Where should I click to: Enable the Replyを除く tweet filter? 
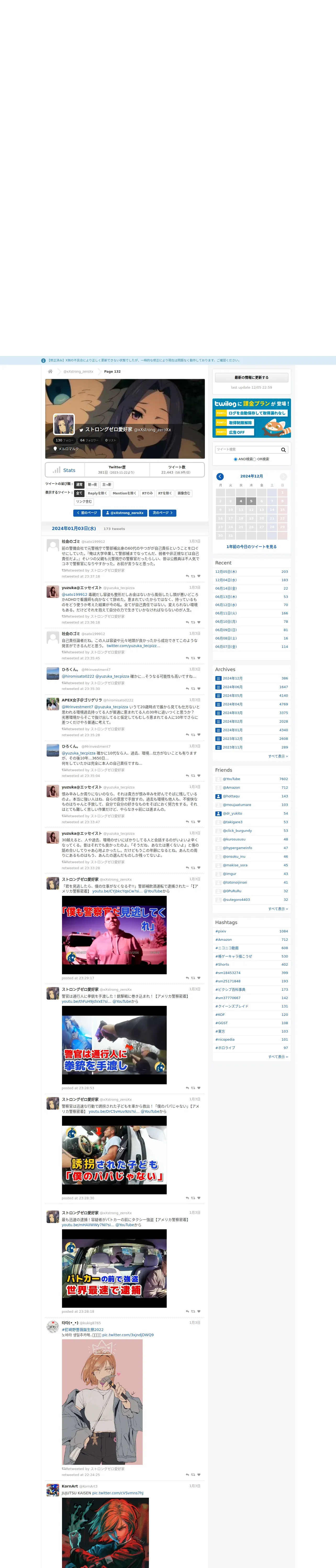(98, 493)
